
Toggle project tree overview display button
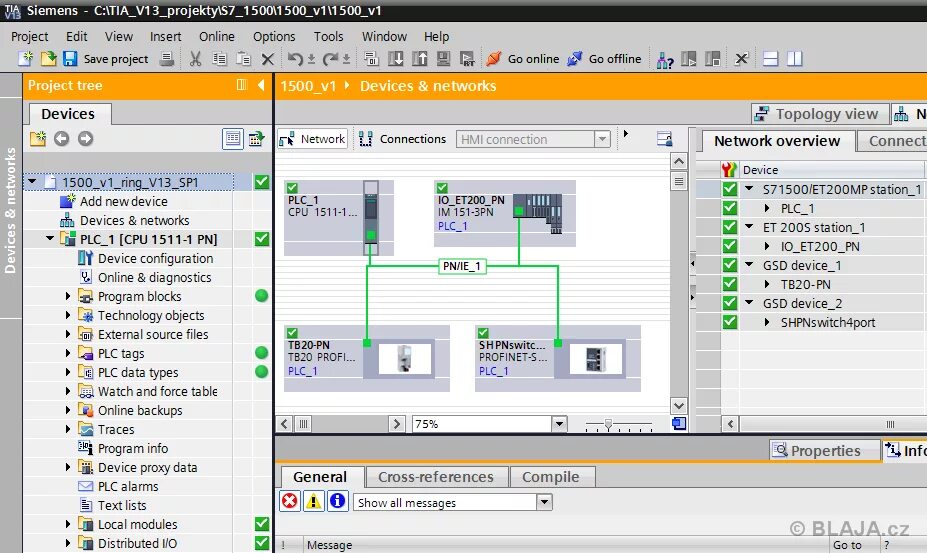pyautogui.click(x=233, y=139)
